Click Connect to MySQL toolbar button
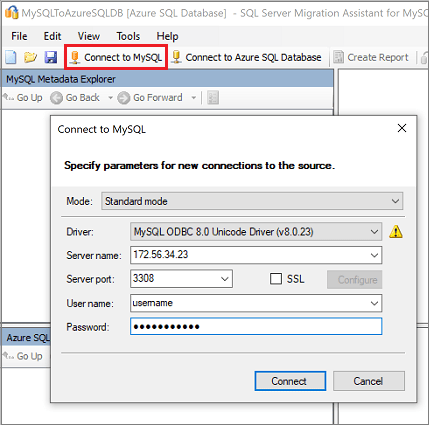The width and height of the screenshot is (429, 425). click(116, 57)
